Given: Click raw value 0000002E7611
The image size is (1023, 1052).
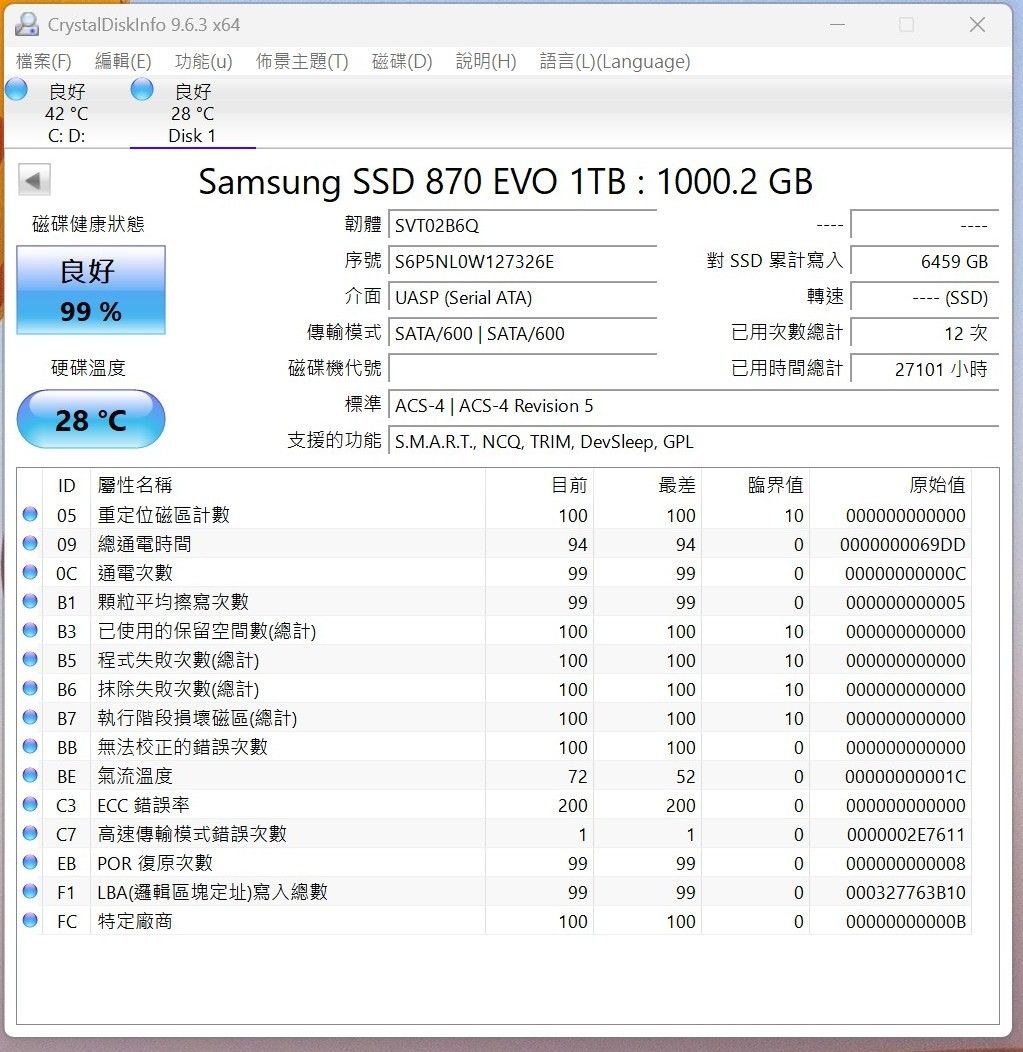Looking at the screenshot, I should (x=906, y=835).
